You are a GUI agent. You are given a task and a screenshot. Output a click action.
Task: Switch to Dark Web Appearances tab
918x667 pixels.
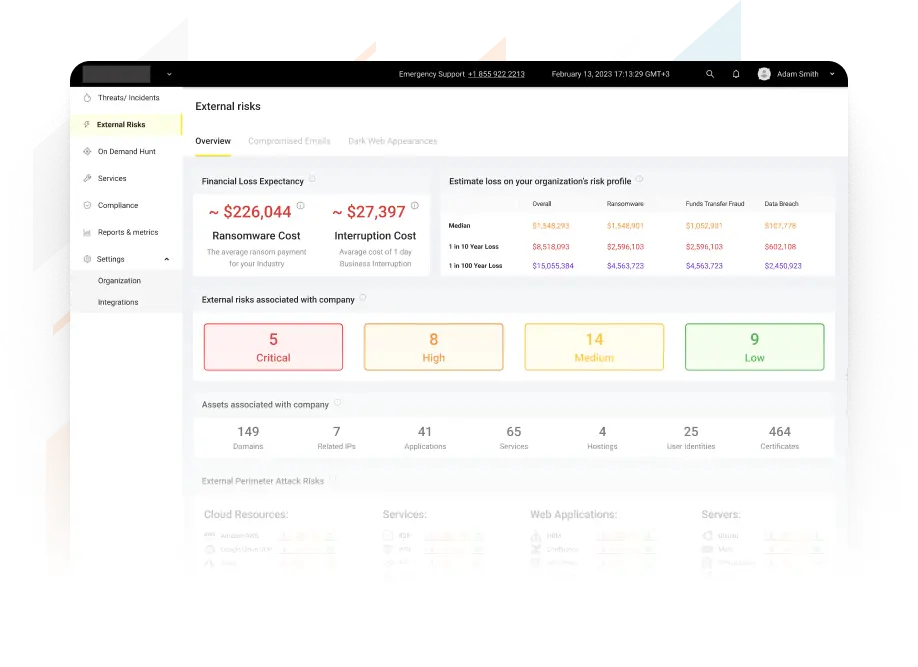click(x=393, y=141)
